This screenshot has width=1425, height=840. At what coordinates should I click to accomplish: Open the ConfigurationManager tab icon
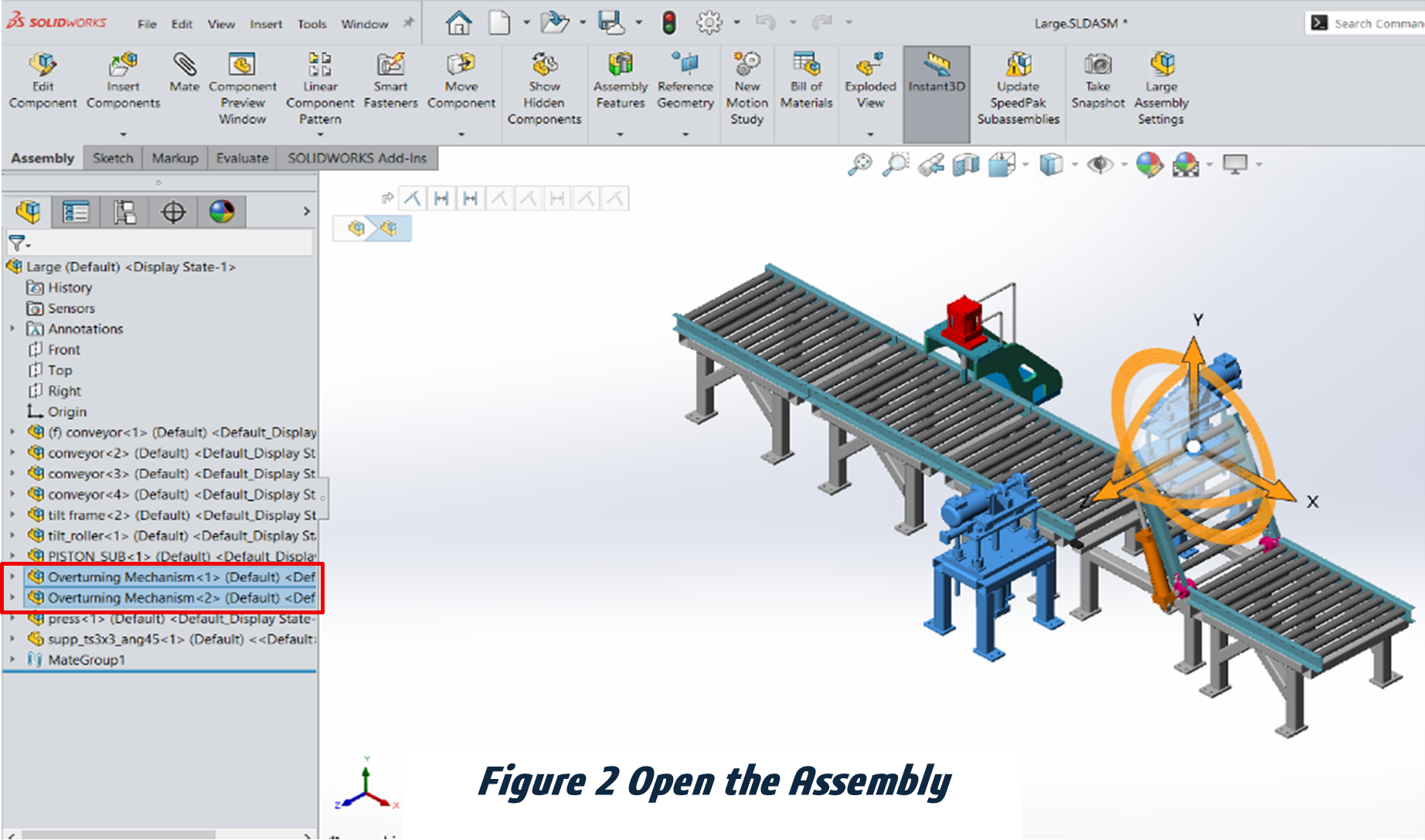[124, 212]
